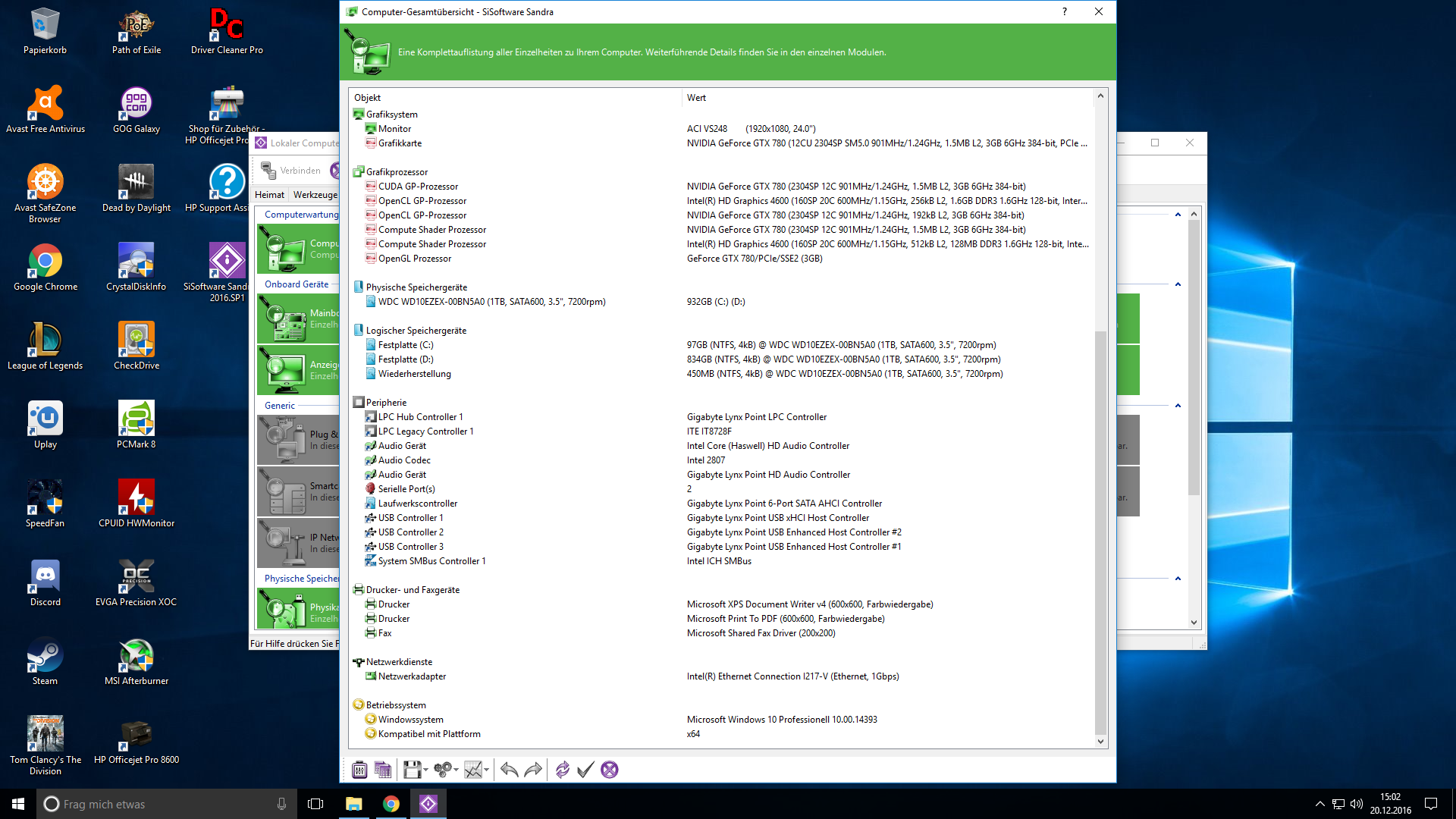
Task: Switch to the Heimat tab
Action: [269, 195]
